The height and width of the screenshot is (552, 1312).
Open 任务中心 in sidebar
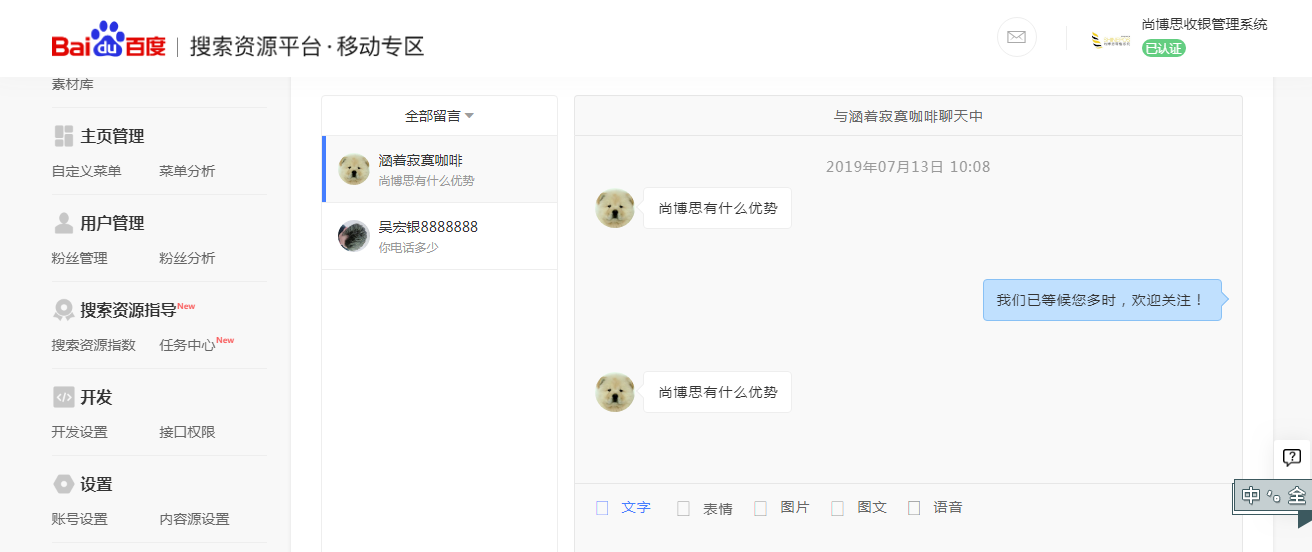click(187, 345)
